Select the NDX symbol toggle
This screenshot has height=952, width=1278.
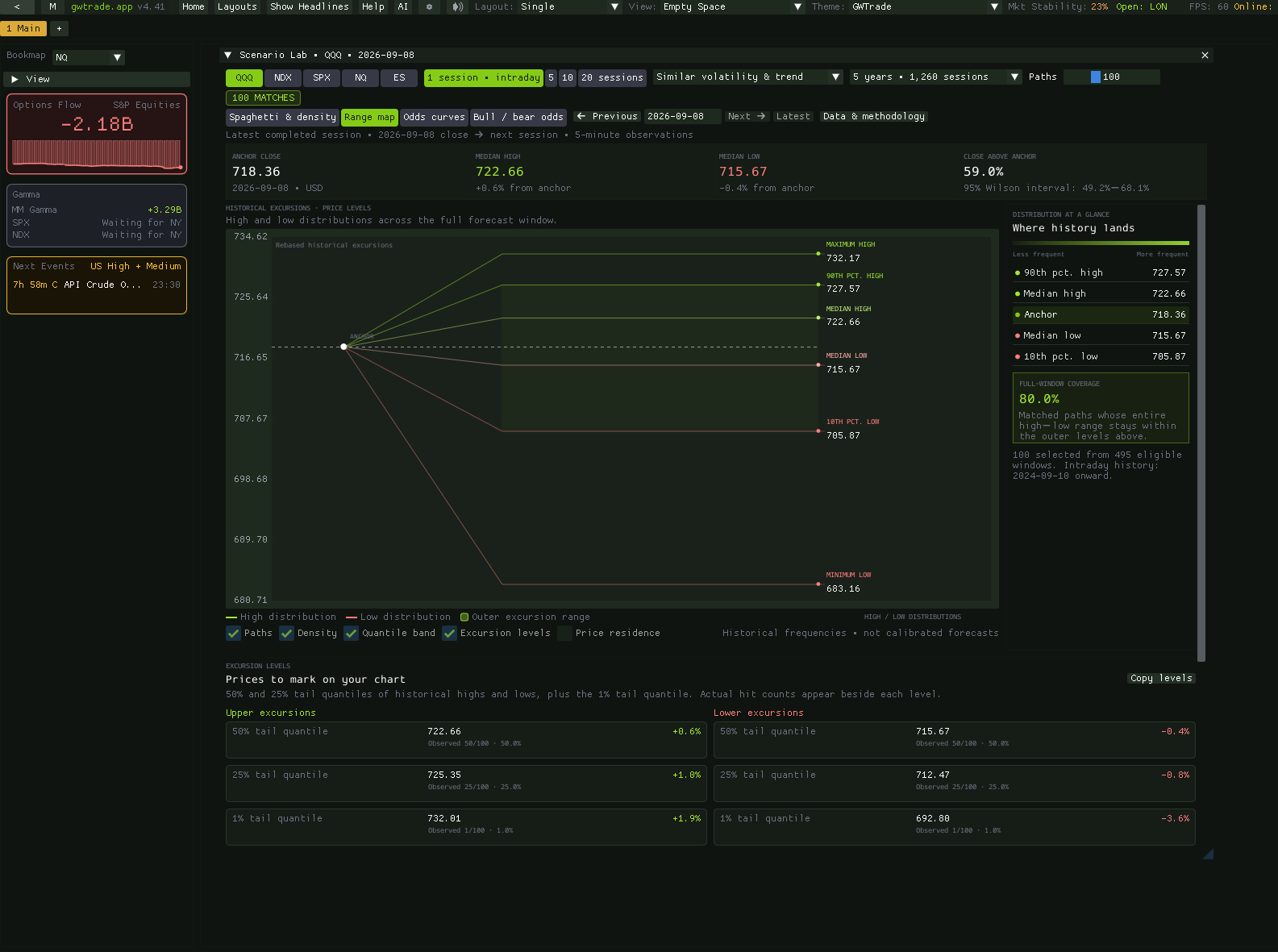[x=283, y=77]
